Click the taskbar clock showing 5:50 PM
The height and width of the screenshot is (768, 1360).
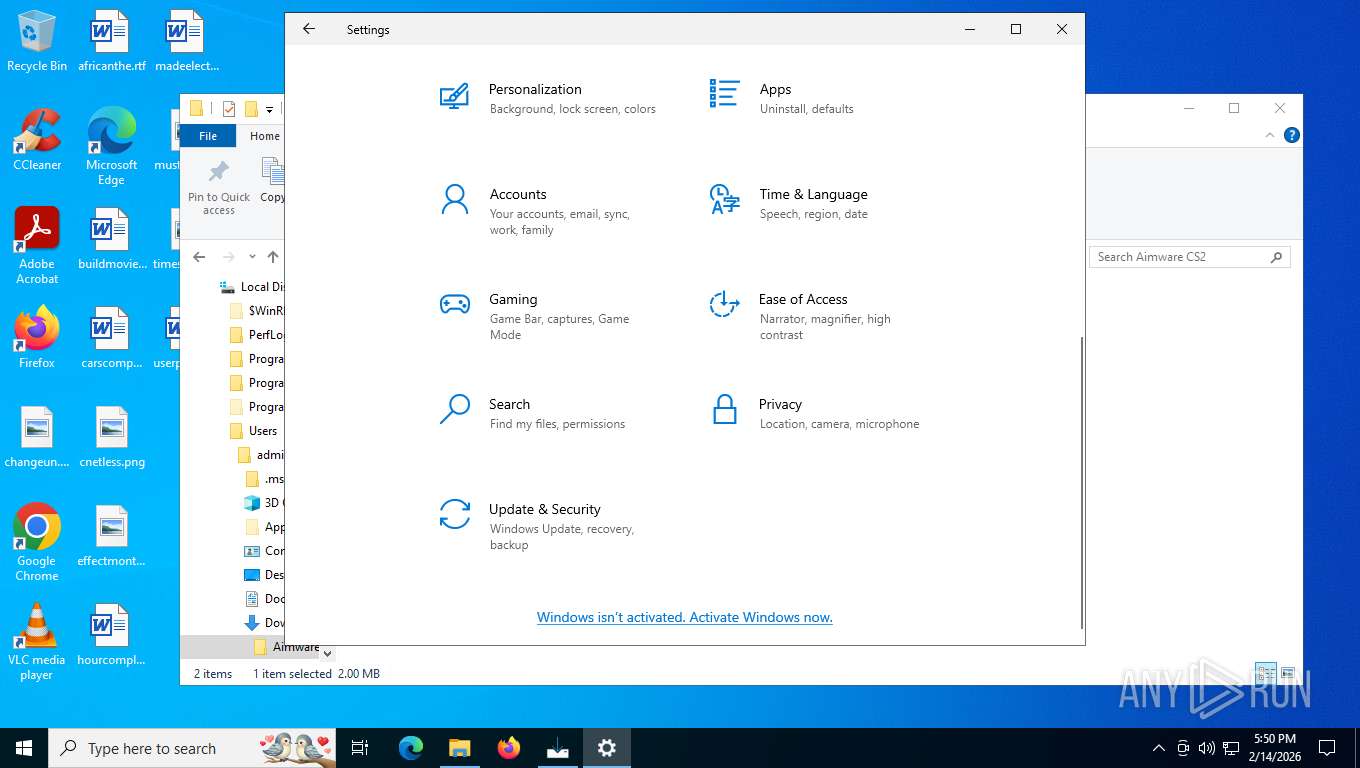pos(1274,747)
